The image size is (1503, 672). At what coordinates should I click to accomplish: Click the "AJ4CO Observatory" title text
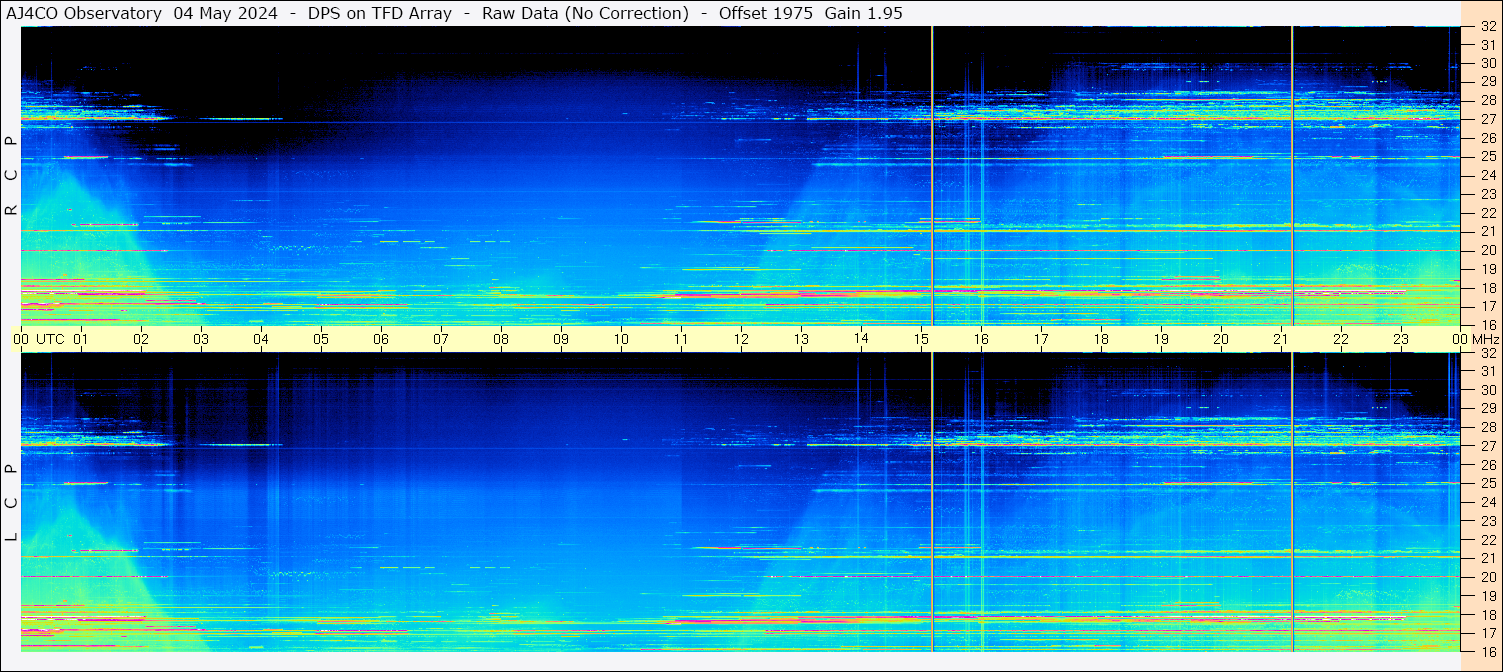(85, 13)
